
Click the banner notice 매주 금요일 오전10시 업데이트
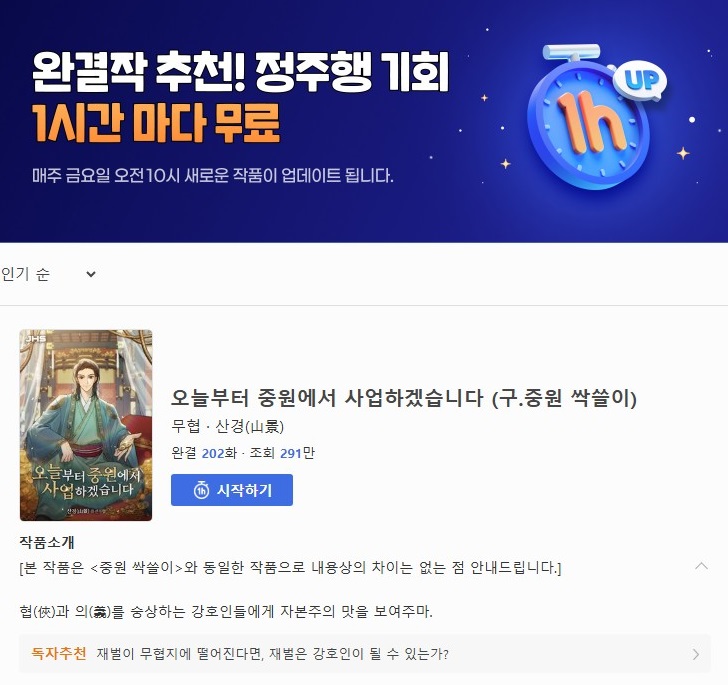pos(213,176)
